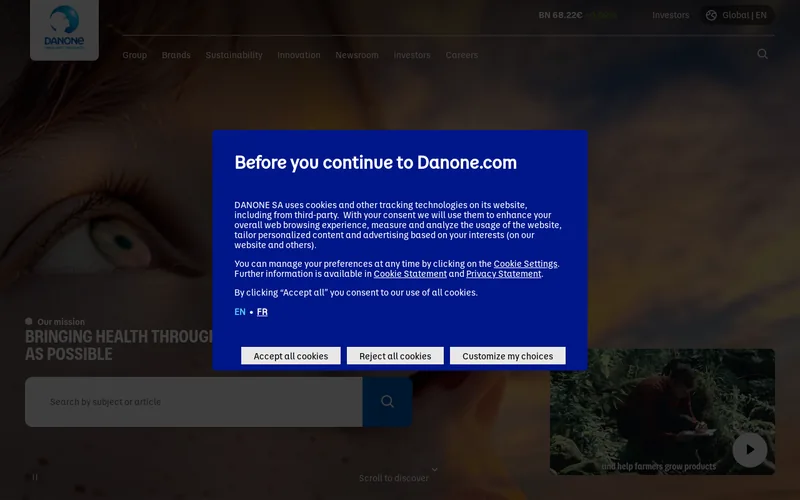
Task: Open the Cookie Statement link
Action: pyautogui.click(x=410, y=273)
